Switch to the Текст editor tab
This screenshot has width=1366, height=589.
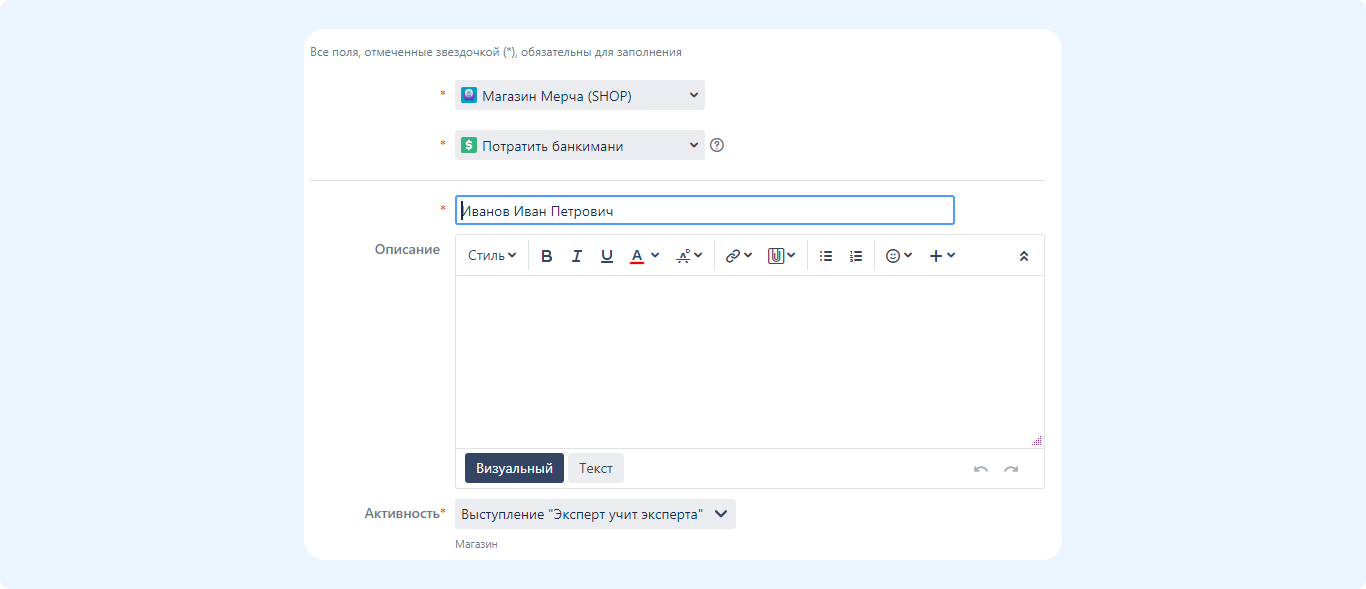(596, 468)
